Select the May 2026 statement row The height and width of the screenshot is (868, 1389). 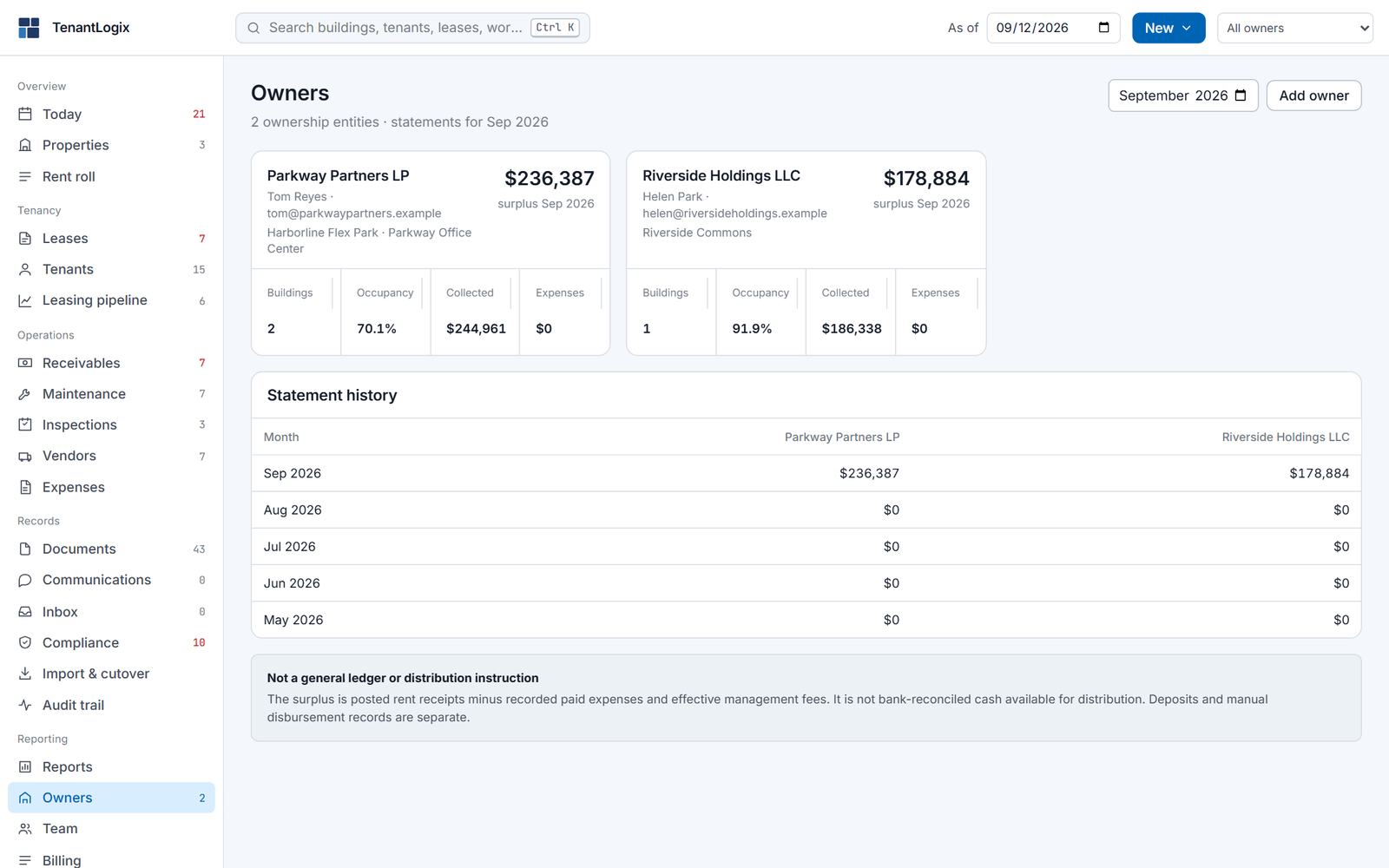click(x=806, y=620)
